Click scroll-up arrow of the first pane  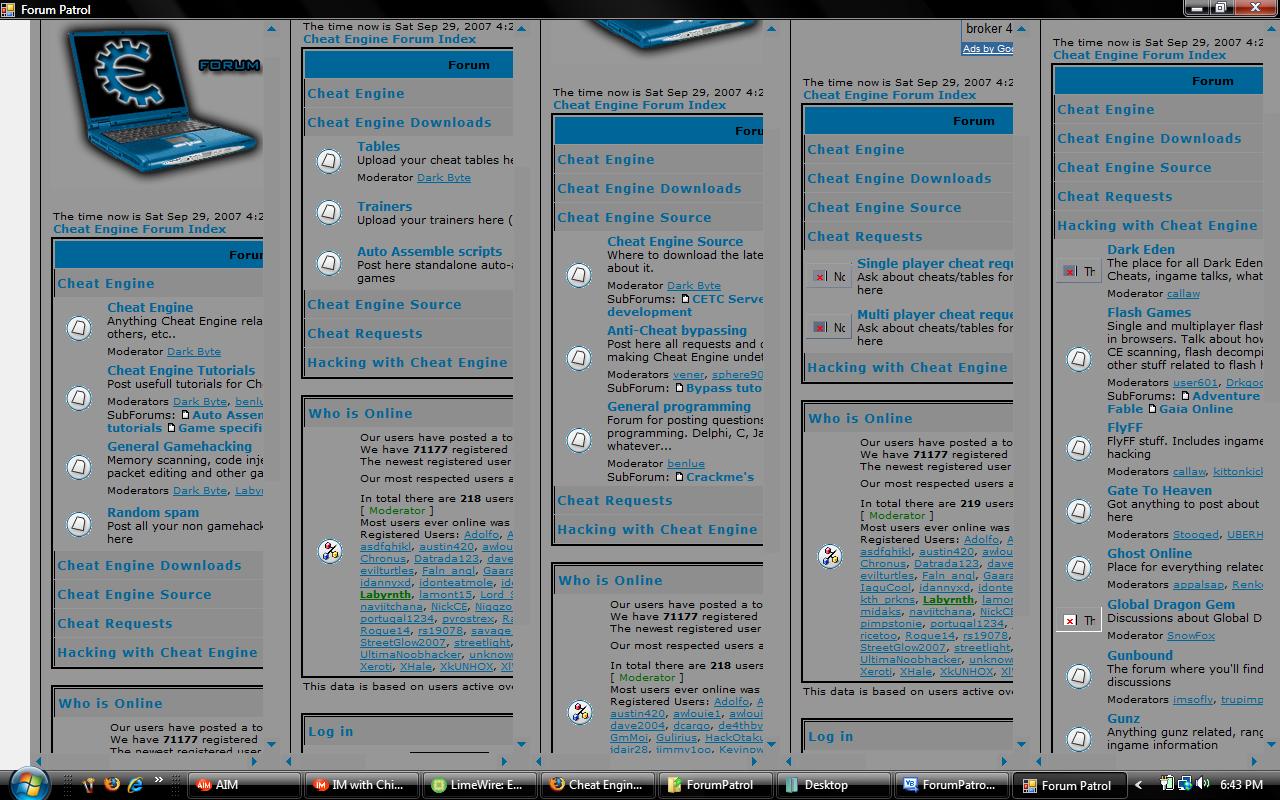pyautogui.click(x=271, y=29)
